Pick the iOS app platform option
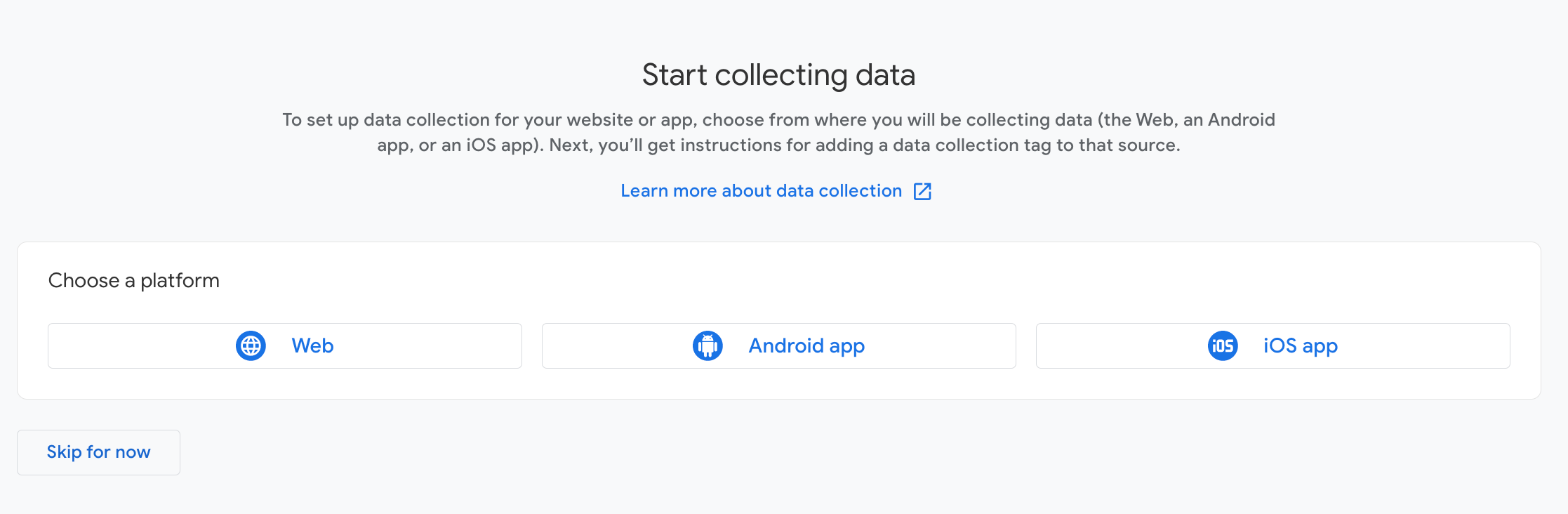 point(1273,346)
